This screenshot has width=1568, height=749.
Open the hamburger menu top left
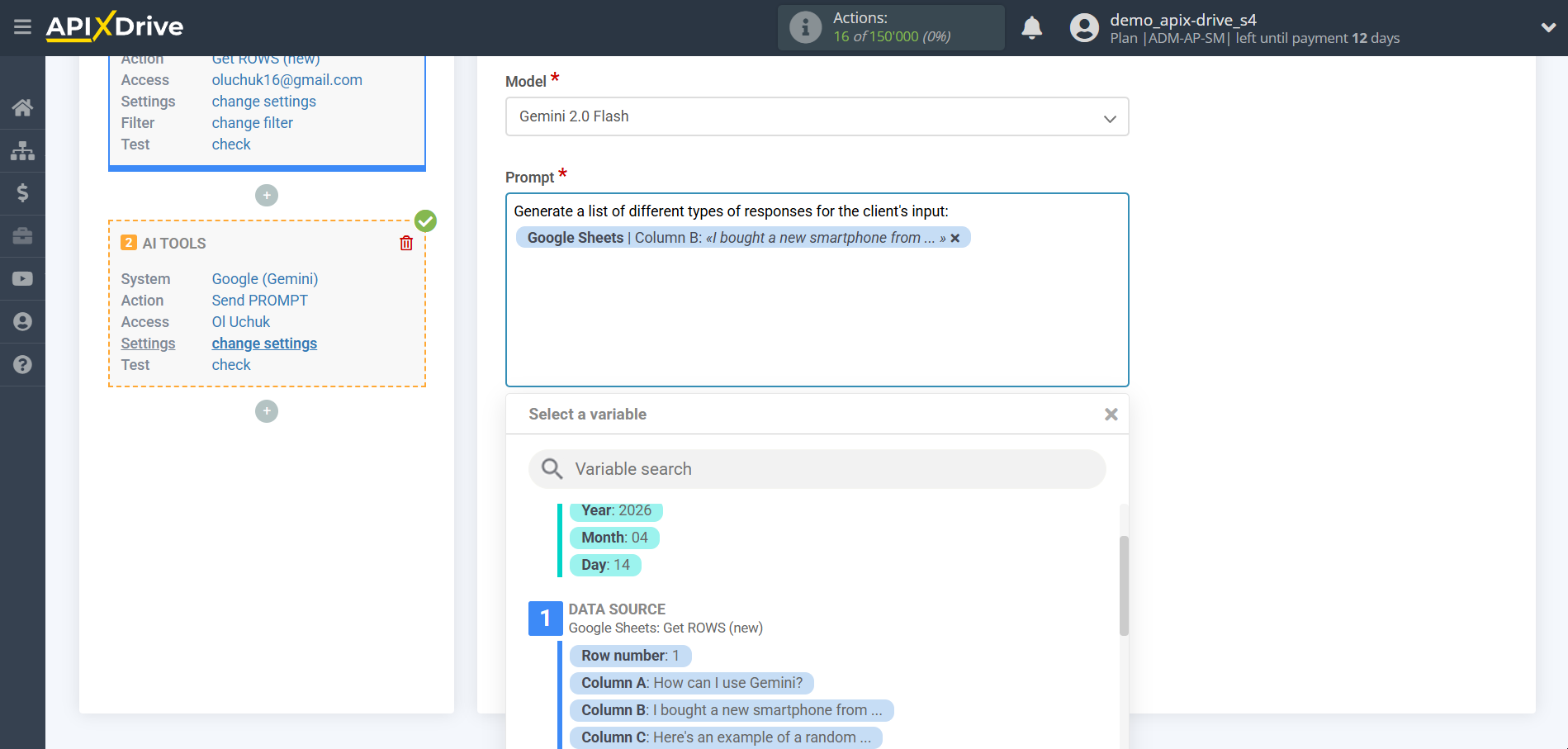point(22,26)
